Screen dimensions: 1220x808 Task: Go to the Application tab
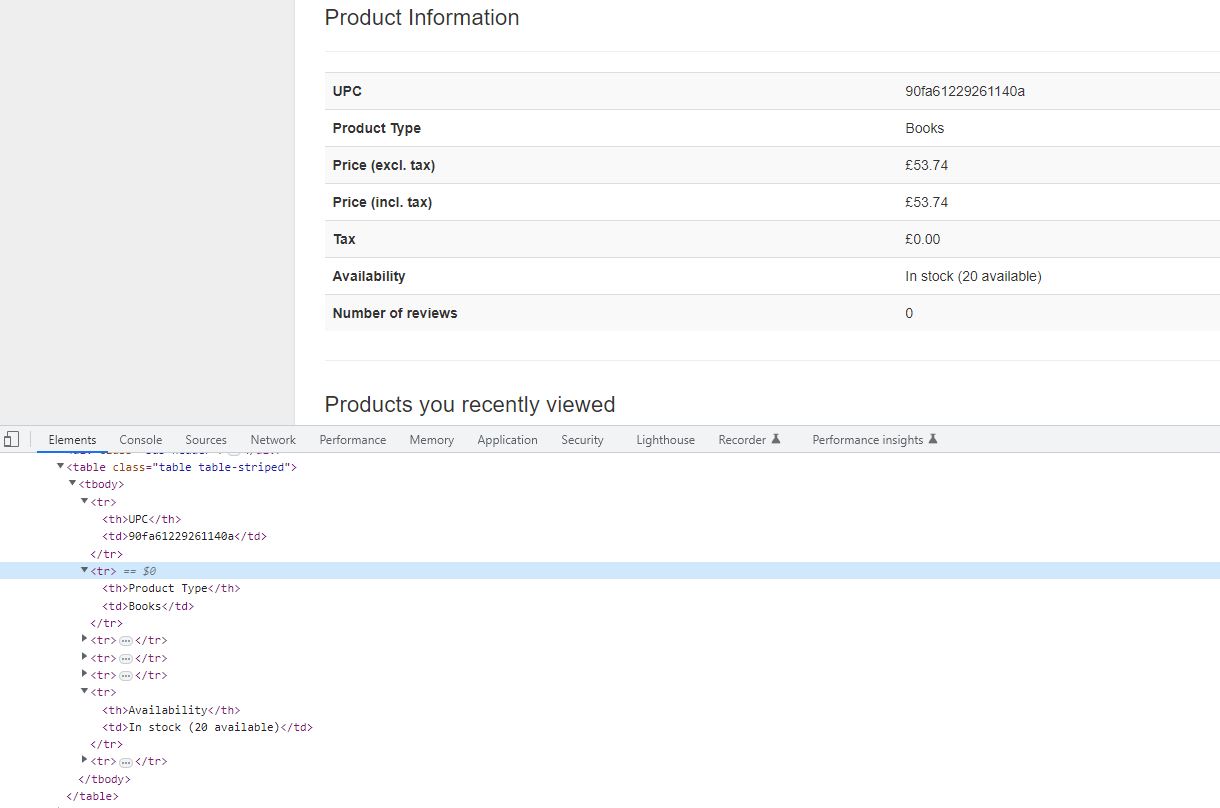(508, 440)
